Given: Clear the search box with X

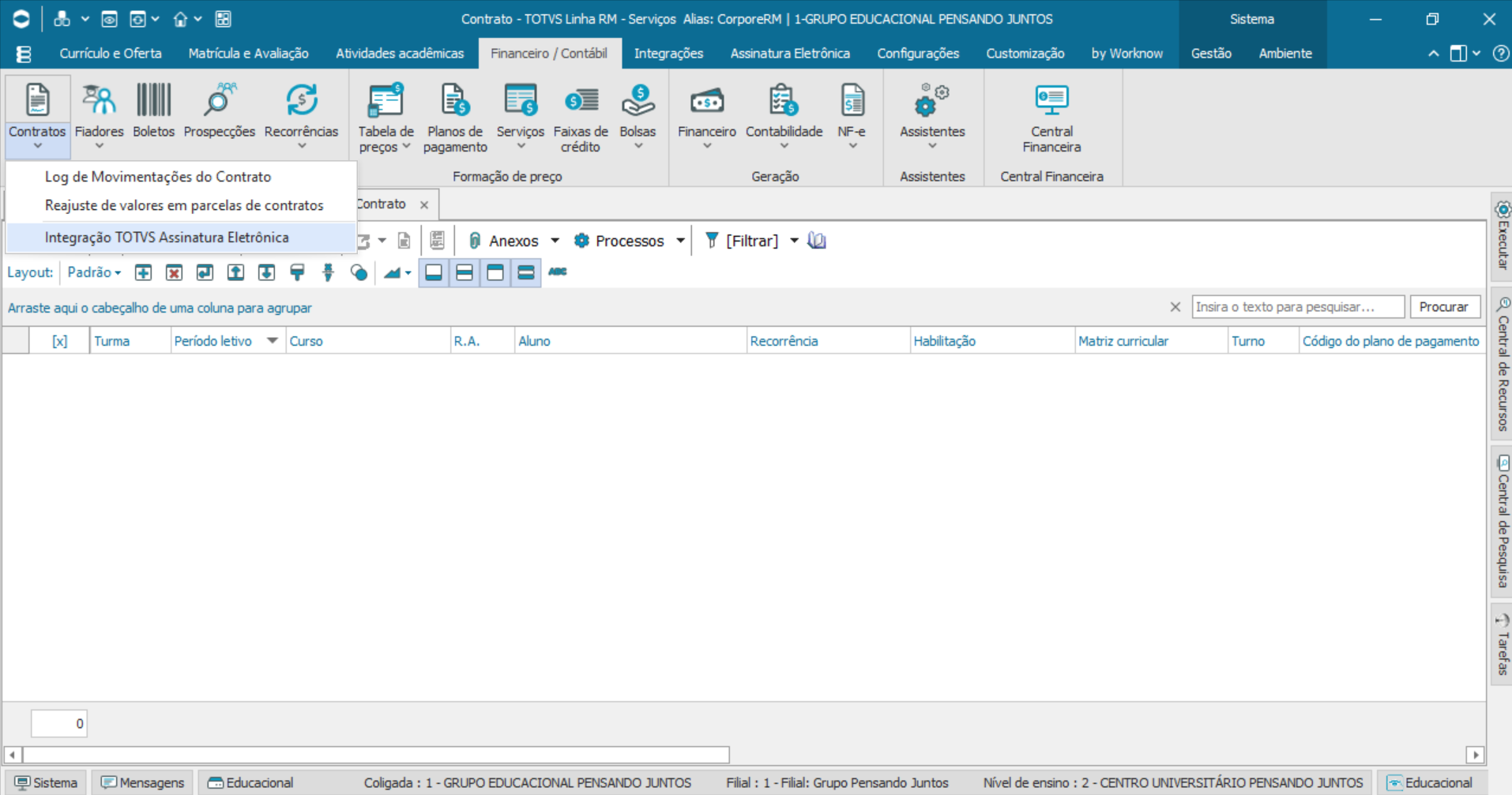Looking at the screenshot, I should 1175,307.
